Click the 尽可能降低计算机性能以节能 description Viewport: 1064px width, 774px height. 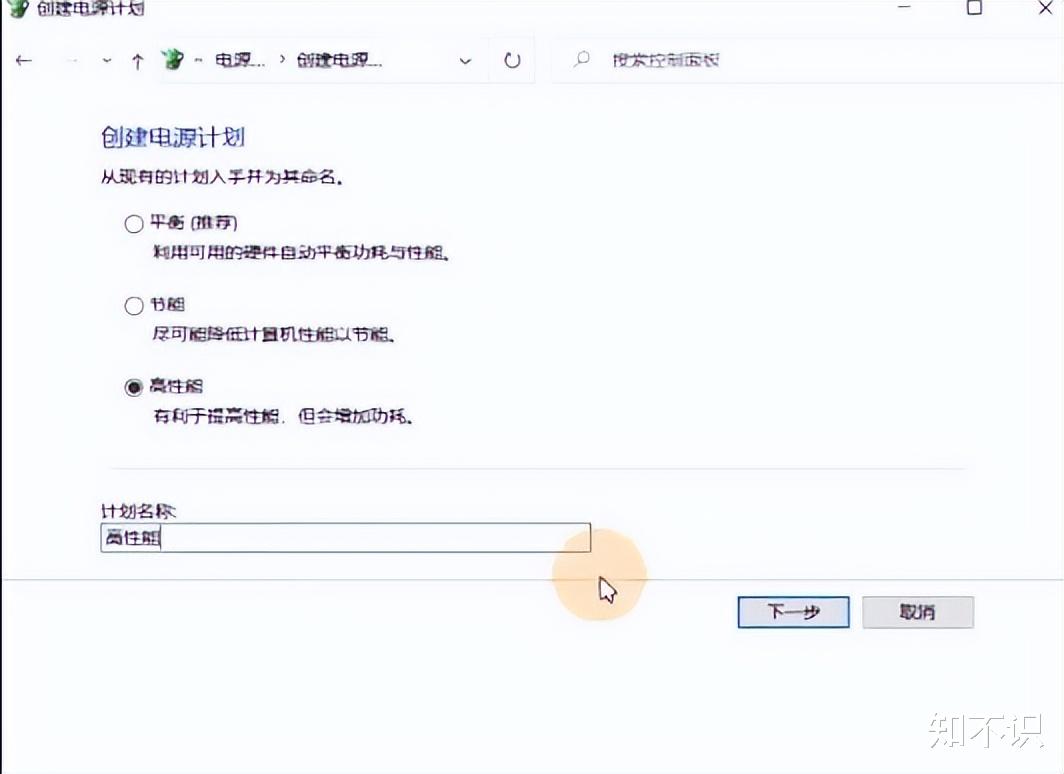273,334
